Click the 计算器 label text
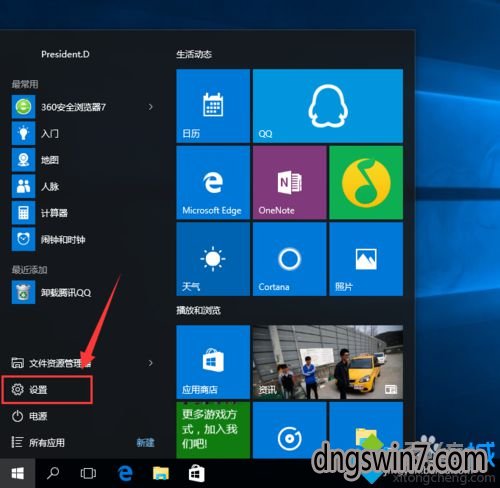This screenshot has height=488, width=500. [x=54, y=213]
